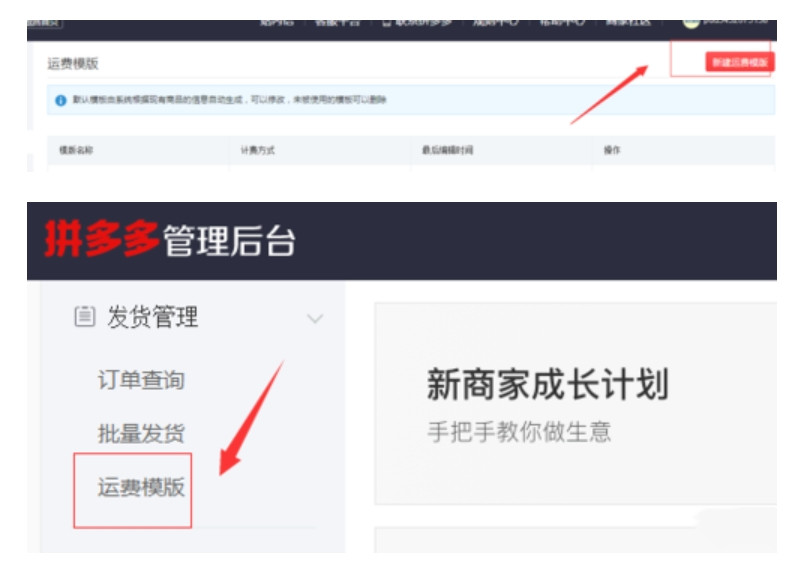This screenshot has width=800, height=562.
Task: Click the 发货管理 clipboard icon in the sidebar
Action: coord(85,316)
